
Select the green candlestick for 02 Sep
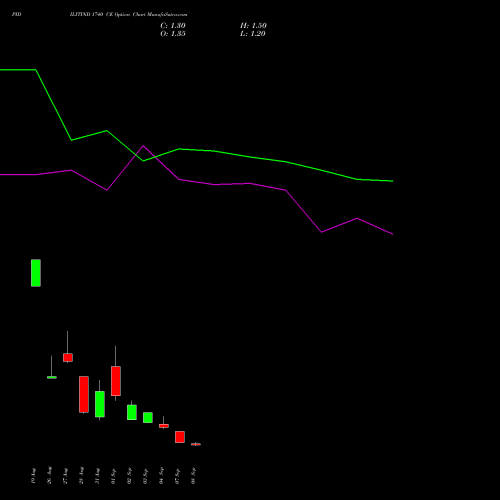[132, 412]
